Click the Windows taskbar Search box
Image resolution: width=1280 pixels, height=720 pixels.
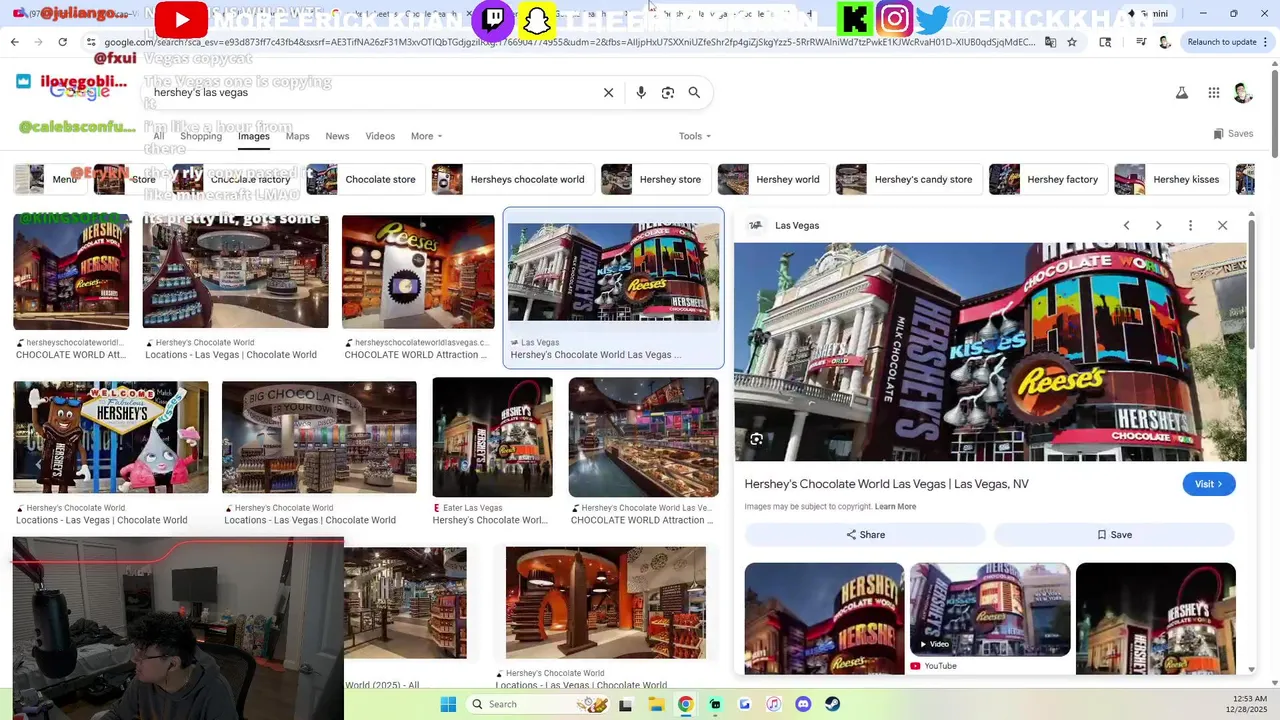click(538, 704)
